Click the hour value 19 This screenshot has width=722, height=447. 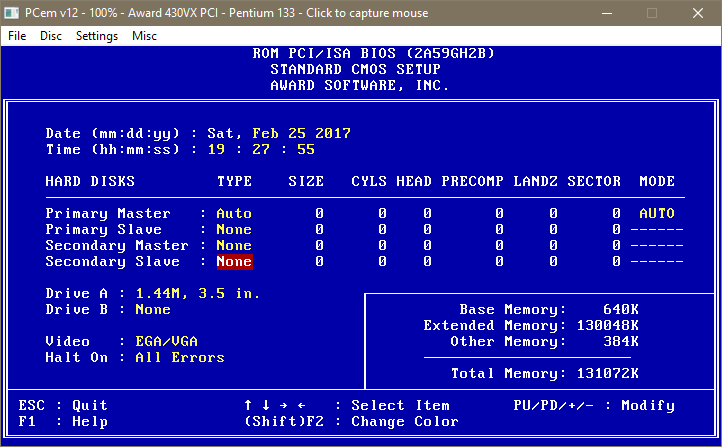(x=216, y=149)
